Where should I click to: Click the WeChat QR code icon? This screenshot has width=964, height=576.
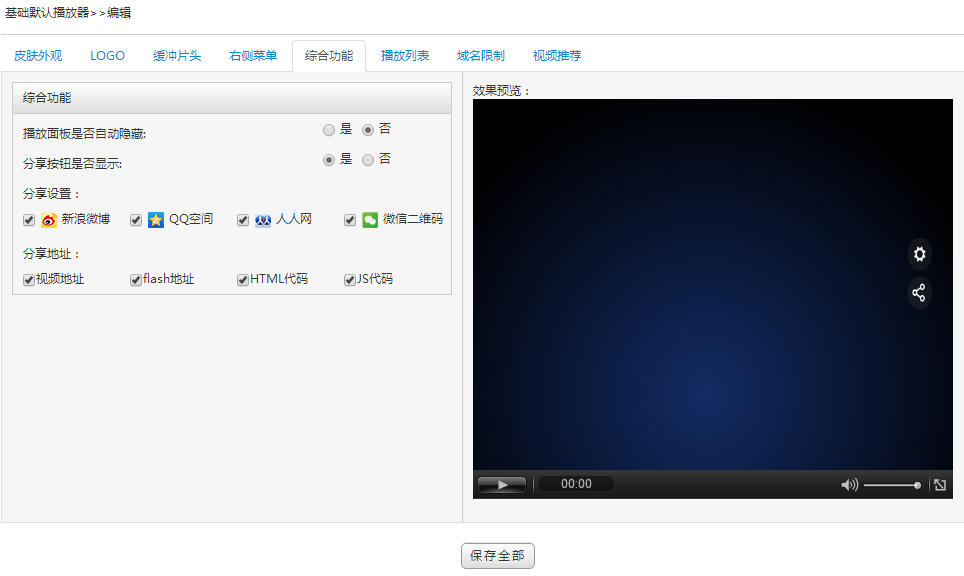[369, 219]
